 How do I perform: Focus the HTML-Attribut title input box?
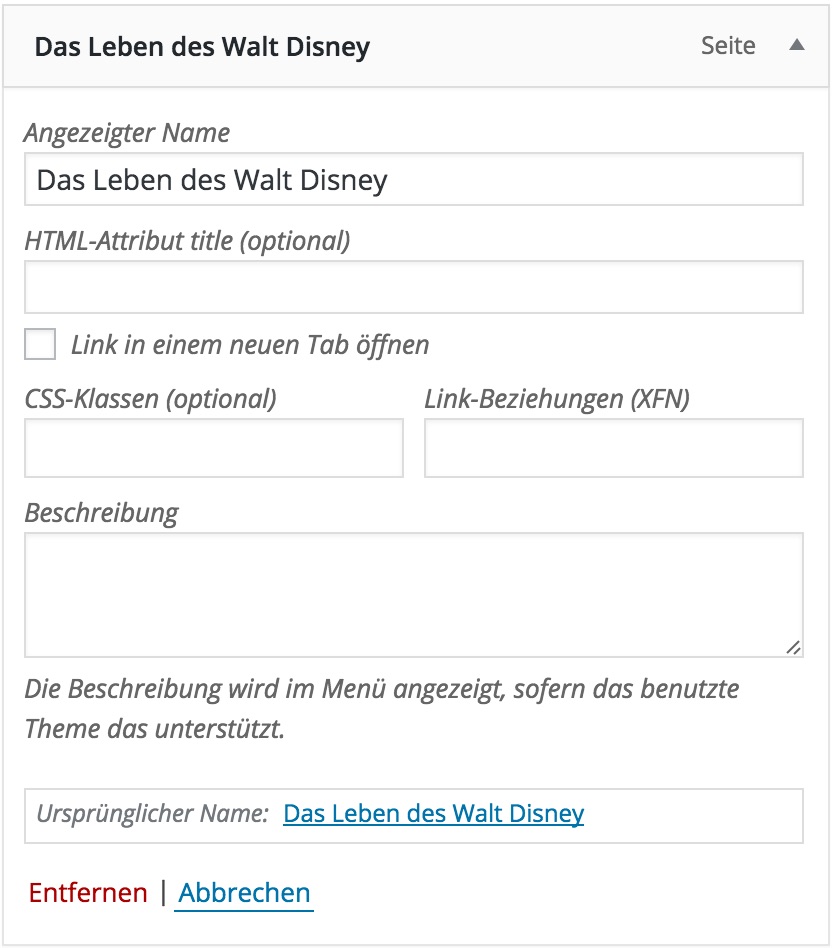pos(413,288)
